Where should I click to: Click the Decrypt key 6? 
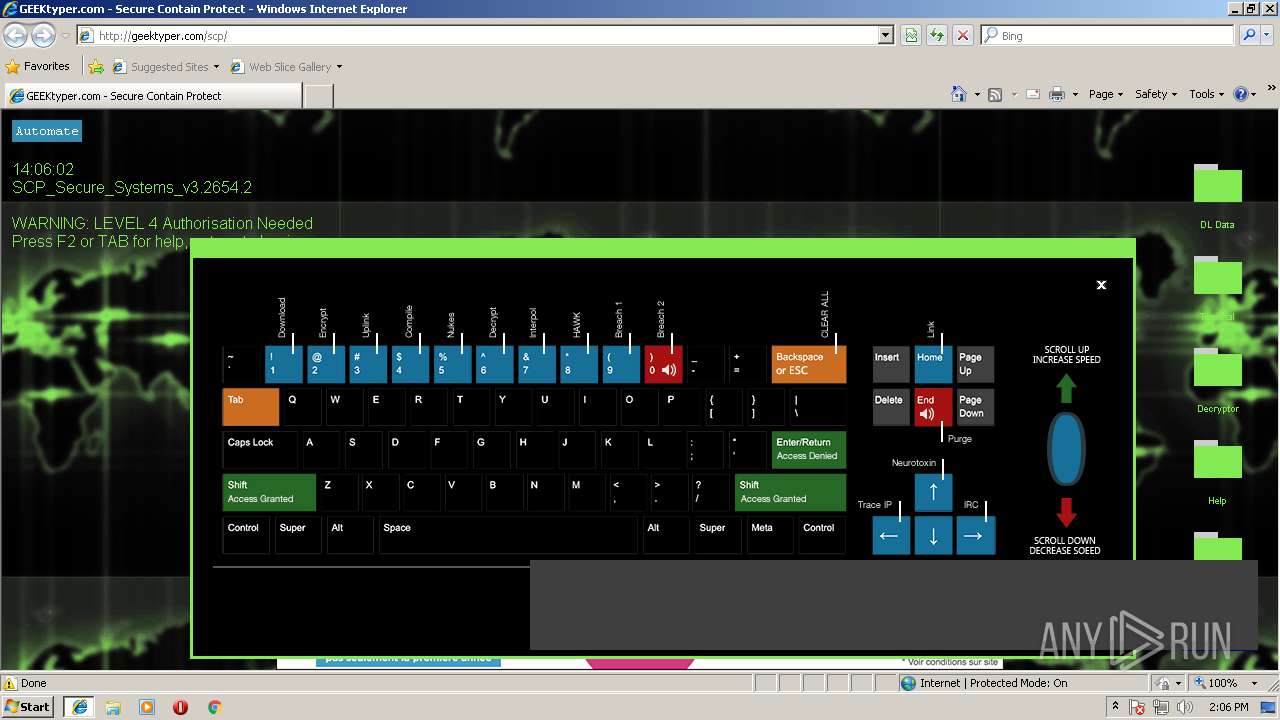(495, 364)
